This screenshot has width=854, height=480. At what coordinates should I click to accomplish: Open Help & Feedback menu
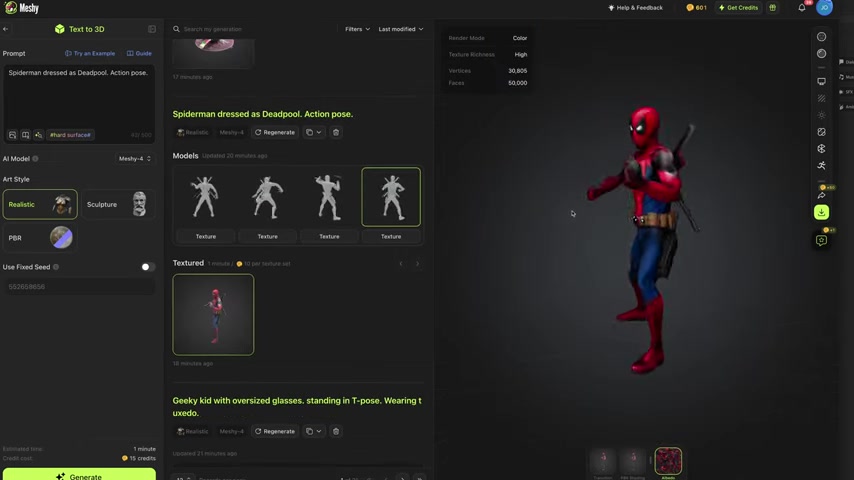click(x=635, y=8)
